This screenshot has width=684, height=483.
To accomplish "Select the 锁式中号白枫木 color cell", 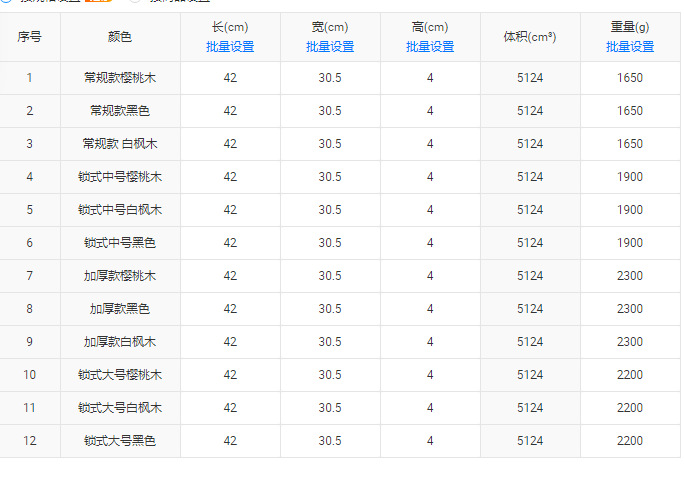I will [120, 210].
